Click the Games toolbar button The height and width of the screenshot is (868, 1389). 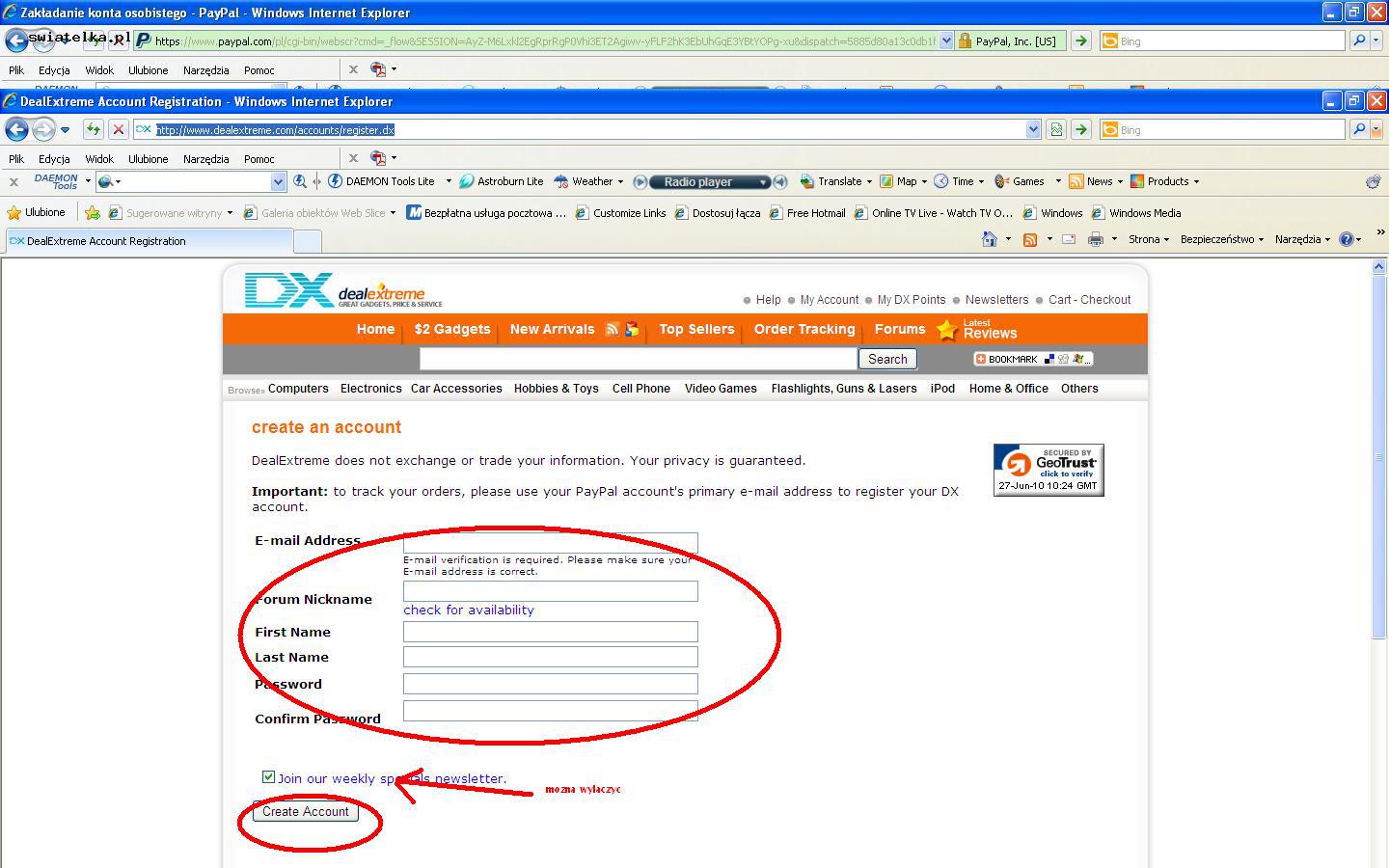tap(1020, 181)
